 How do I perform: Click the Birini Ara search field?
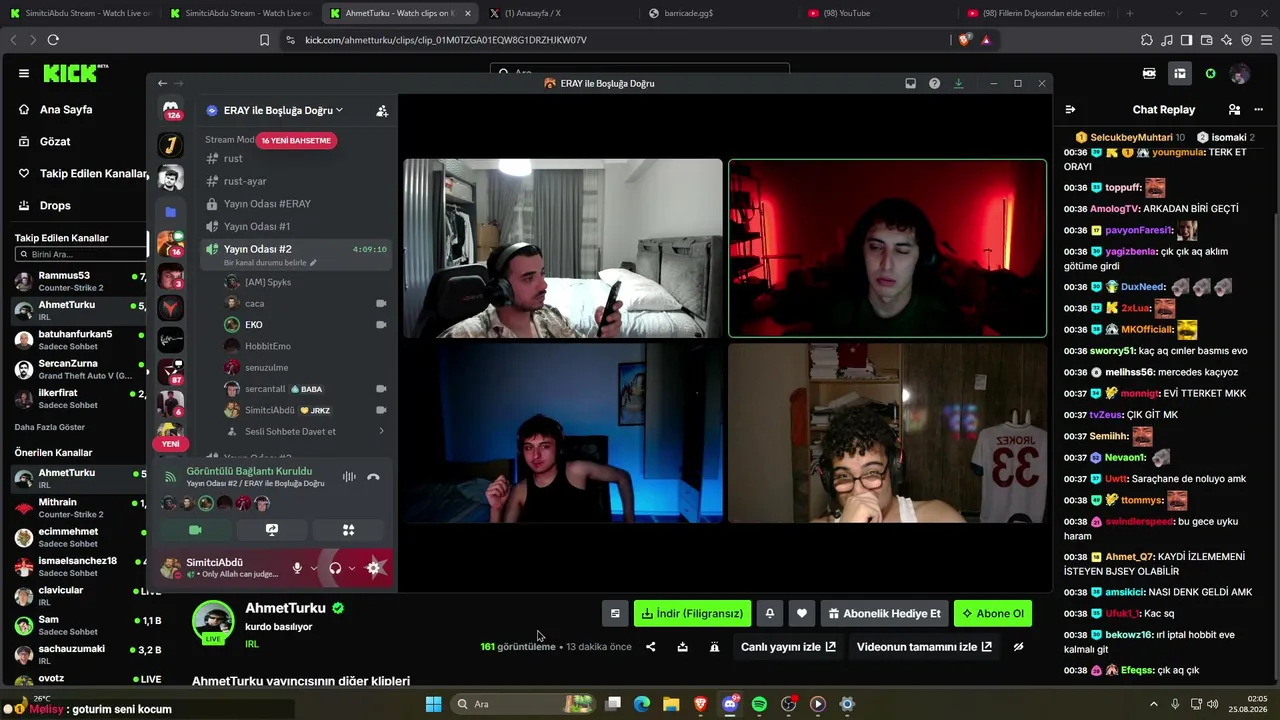81,255
